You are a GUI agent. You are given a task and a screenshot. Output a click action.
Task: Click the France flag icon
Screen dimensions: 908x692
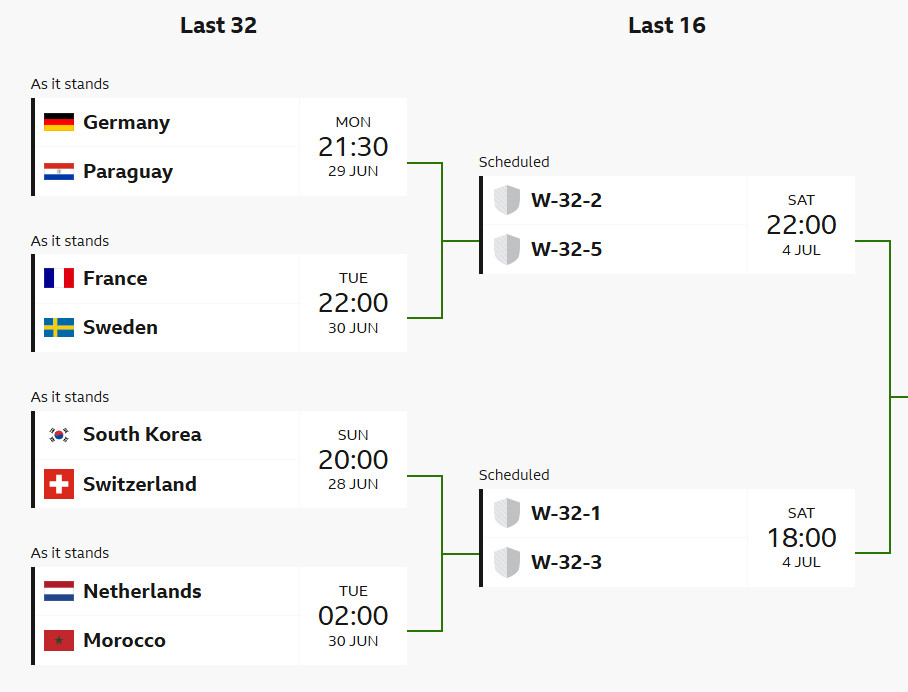coord(58,278)
